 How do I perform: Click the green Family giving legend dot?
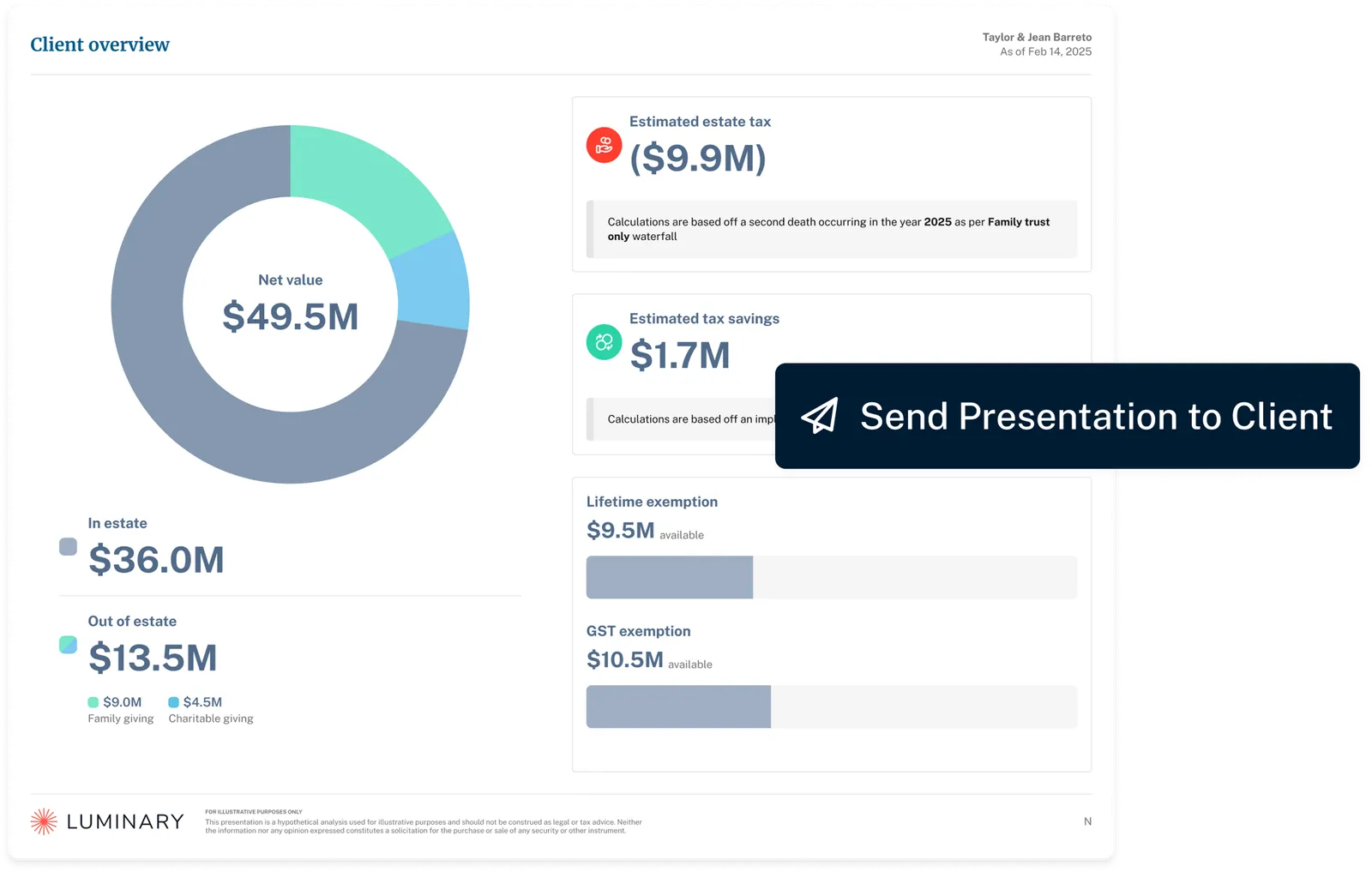pos(93,702)
